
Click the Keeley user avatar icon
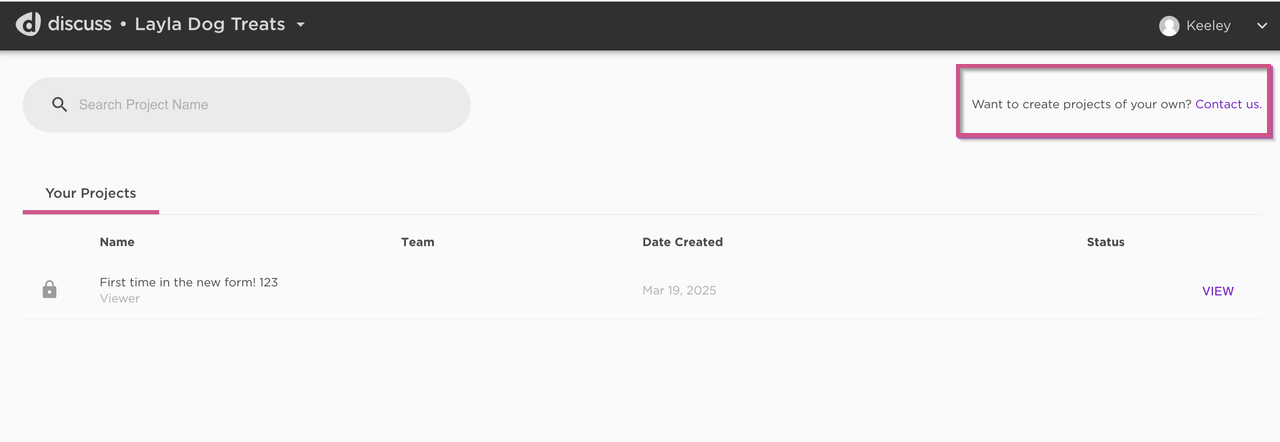[1169, 26]
